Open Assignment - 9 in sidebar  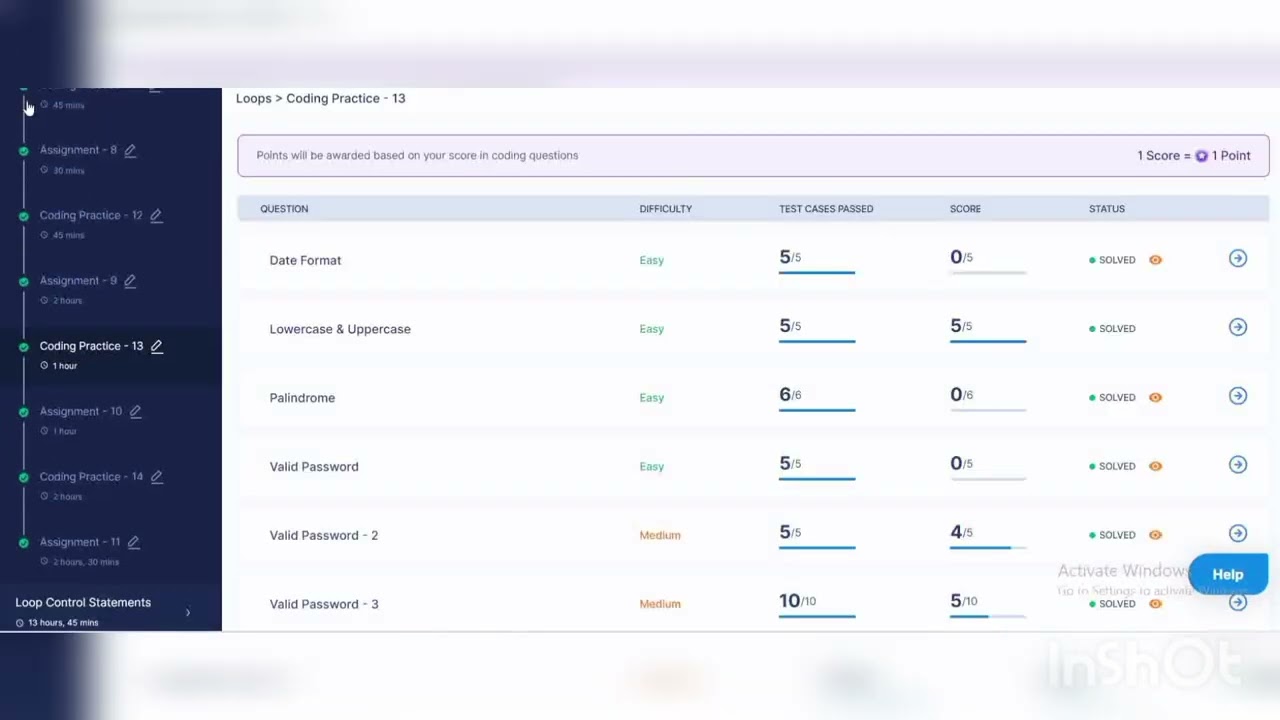[x=78, y=281]
